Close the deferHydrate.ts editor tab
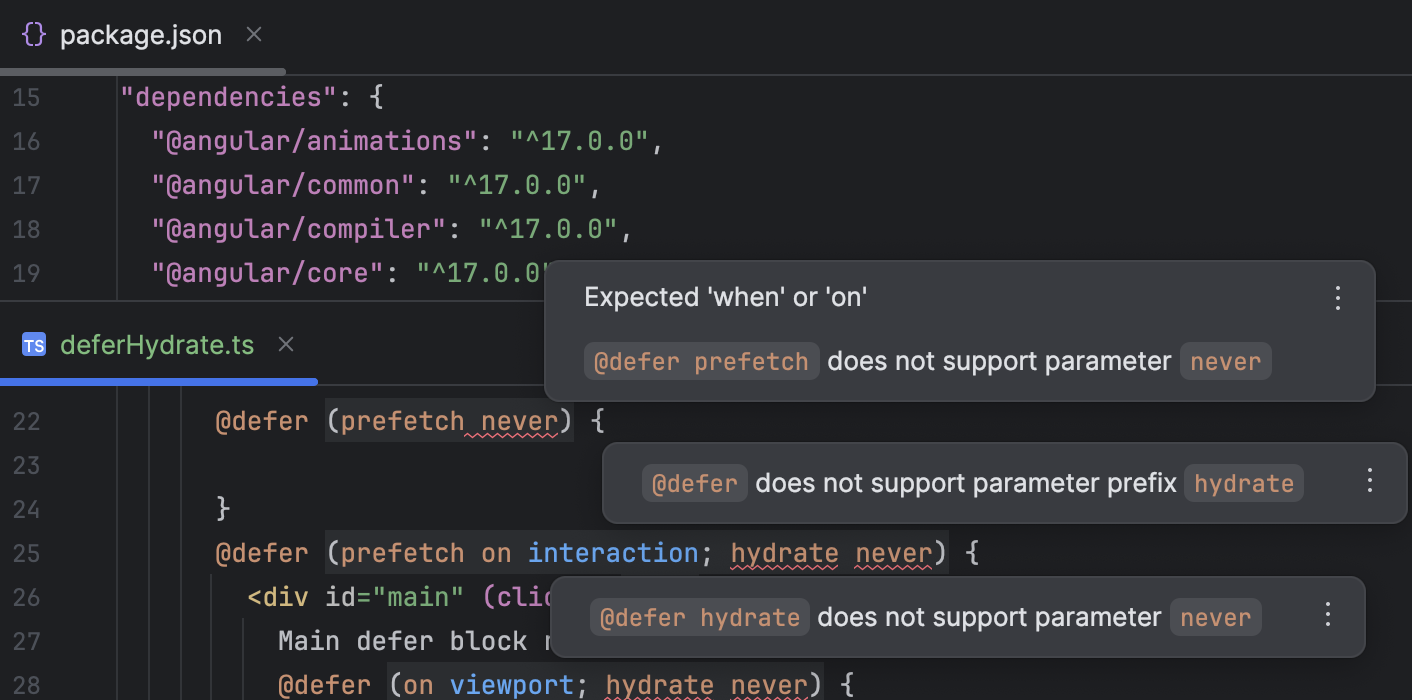Viewport: 1412px width, 700px height. click(x=286, y=344)
